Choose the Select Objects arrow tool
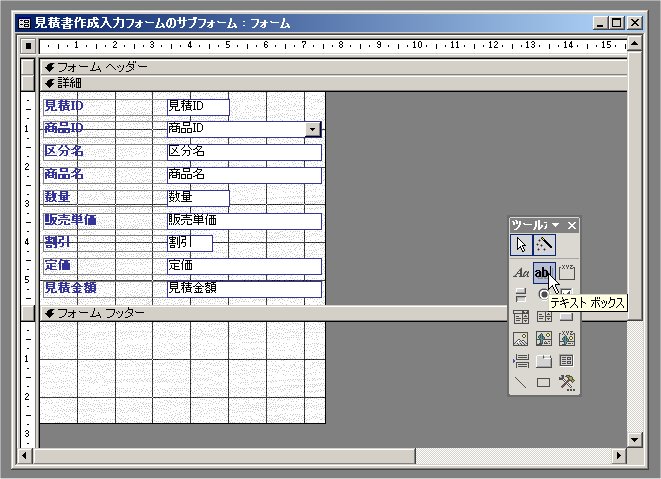The image size is (661, 479). tap(521, 245)
